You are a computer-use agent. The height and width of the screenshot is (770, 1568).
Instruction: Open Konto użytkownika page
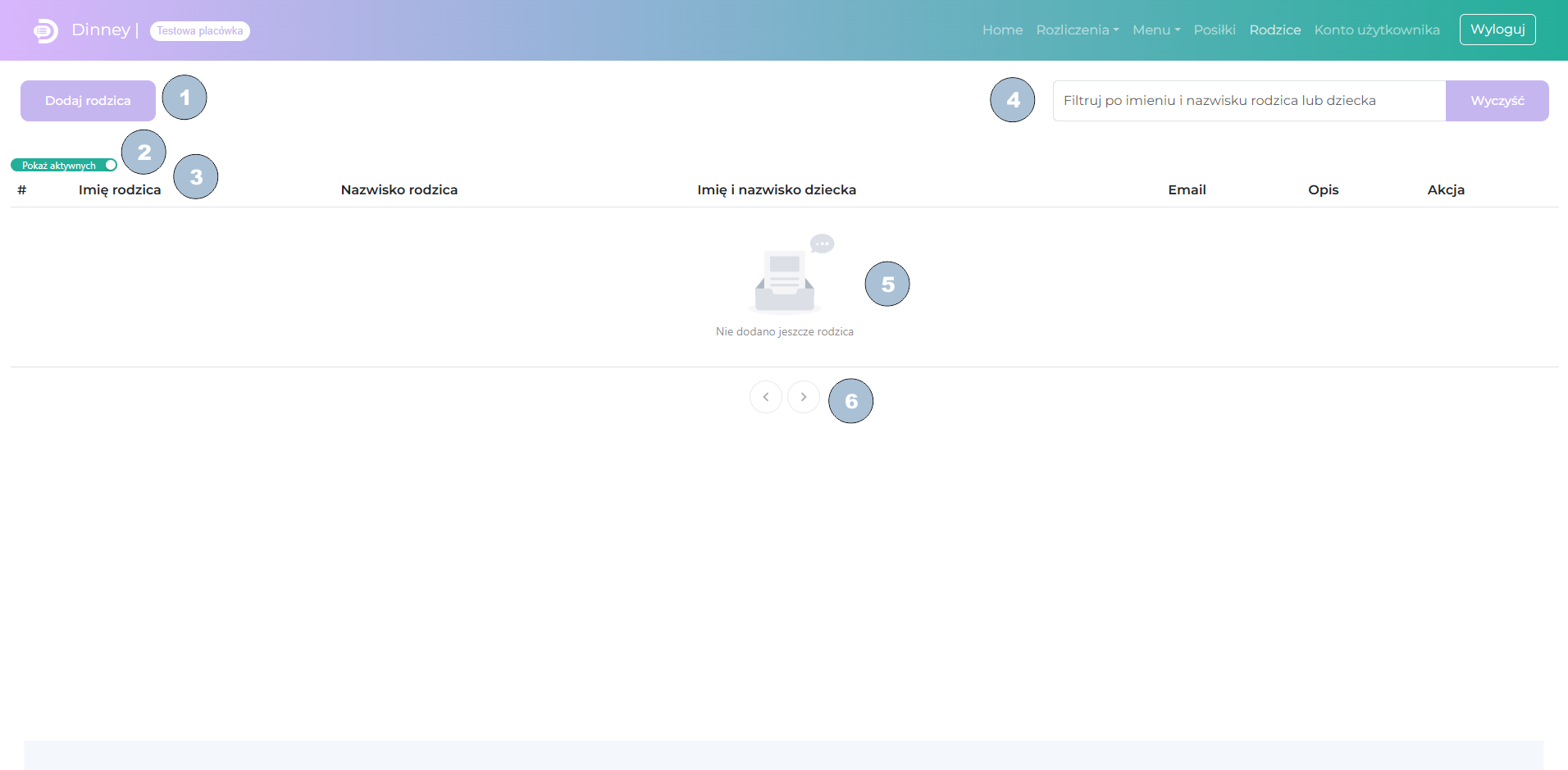1376,30
